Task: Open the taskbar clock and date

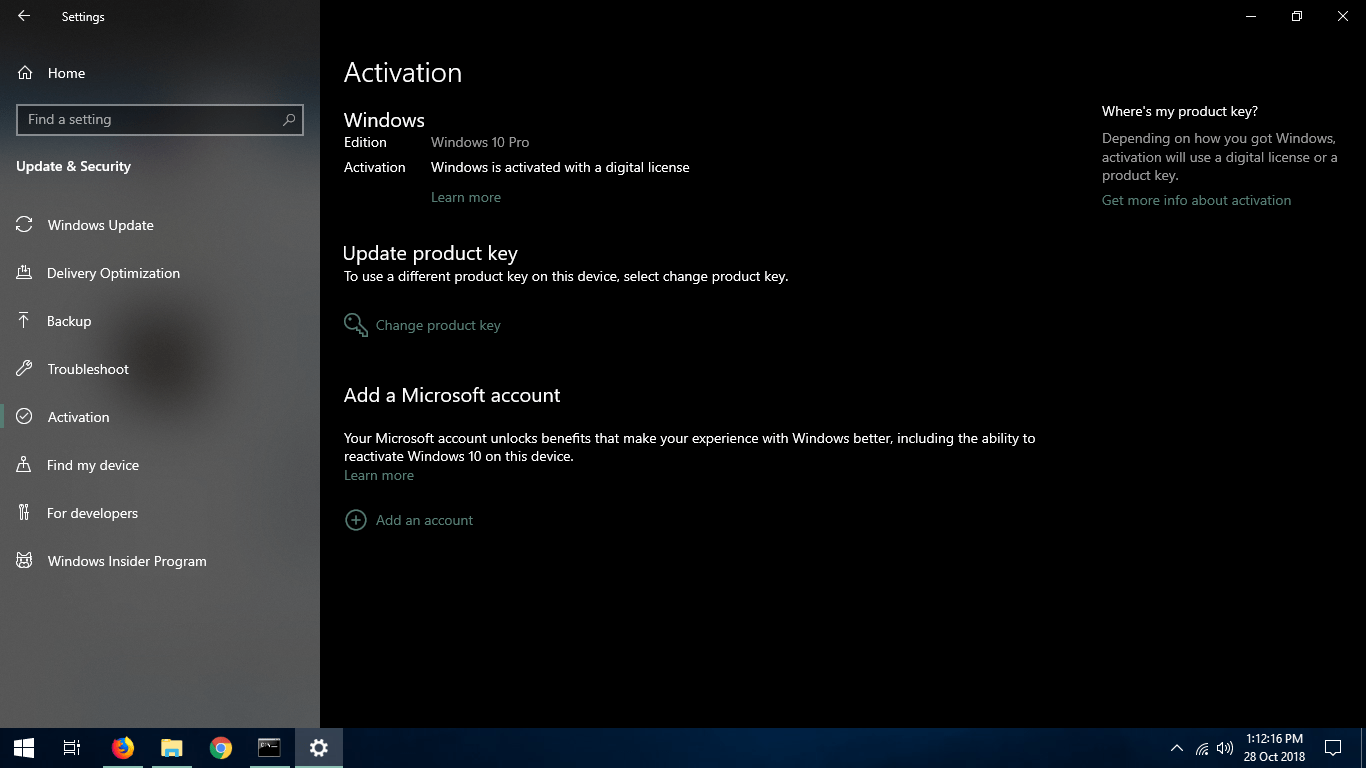Action: coord(1275,748)
